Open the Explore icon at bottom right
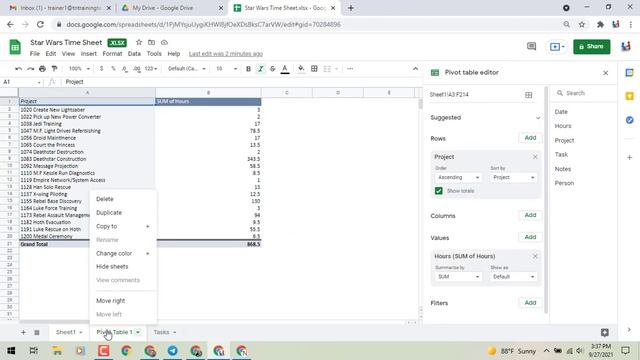This screenshot has height=360, width=640. tap(604, 333)
